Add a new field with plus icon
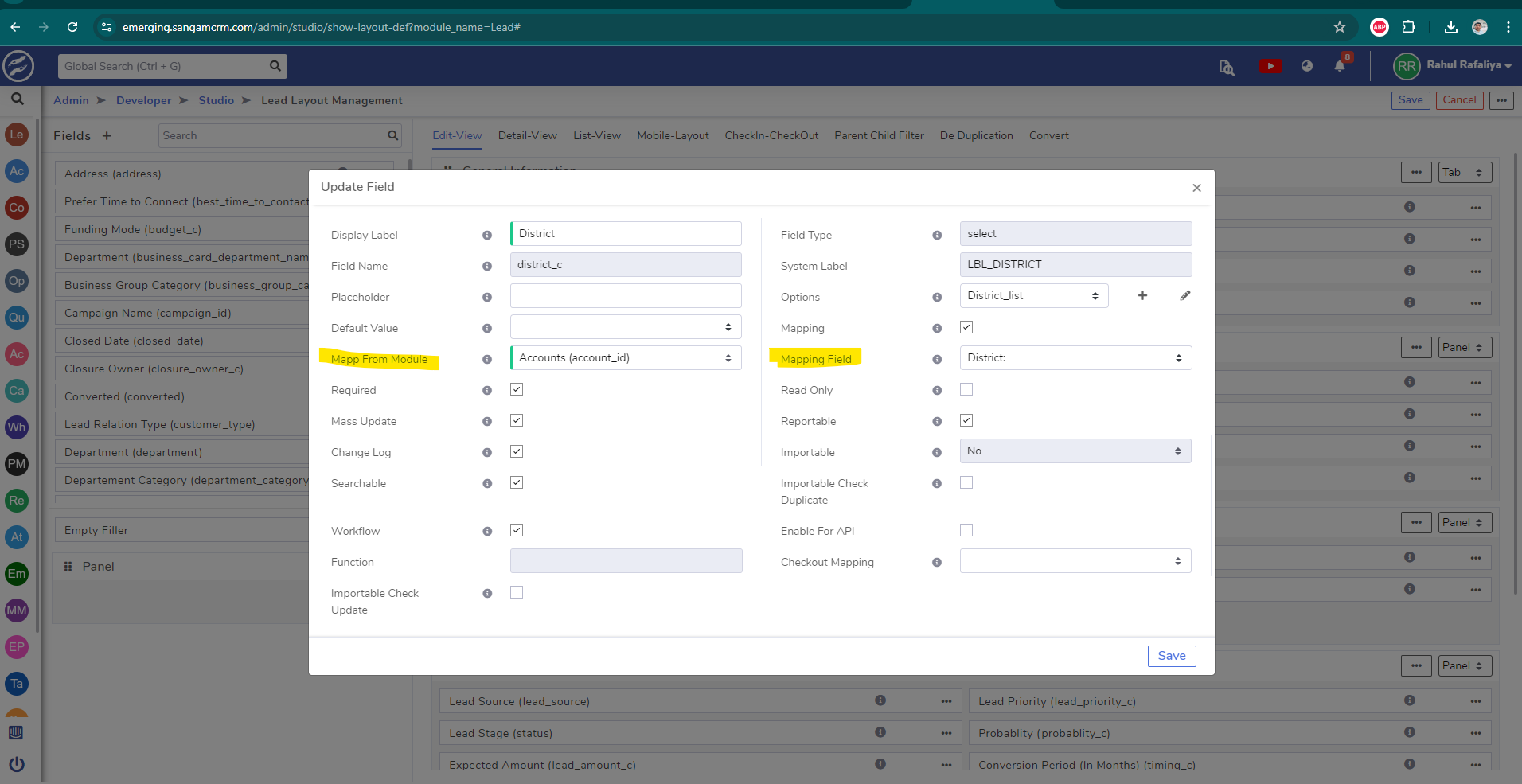This screenshot has height=784, width=1522. [107, 136]
